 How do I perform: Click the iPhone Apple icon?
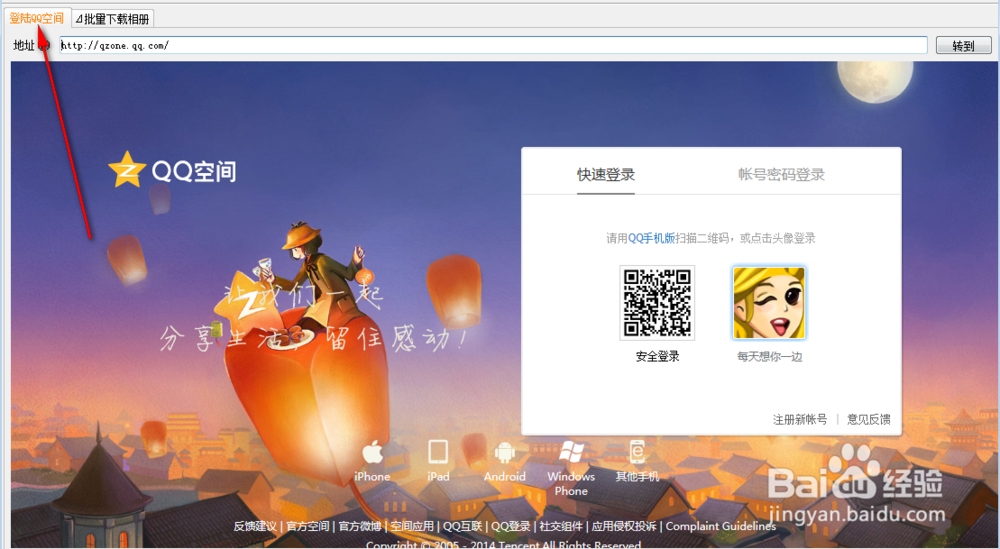[x=372, y=452]
